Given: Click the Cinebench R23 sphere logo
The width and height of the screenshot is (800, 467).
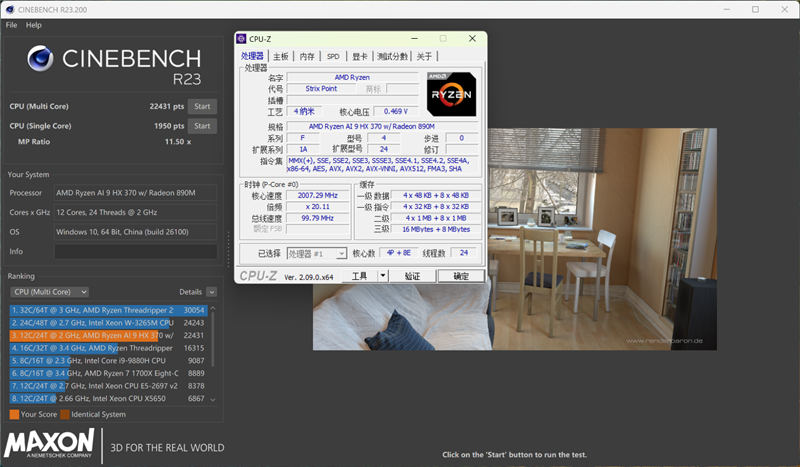Looking at the screenshot, I should click(40, 58).
